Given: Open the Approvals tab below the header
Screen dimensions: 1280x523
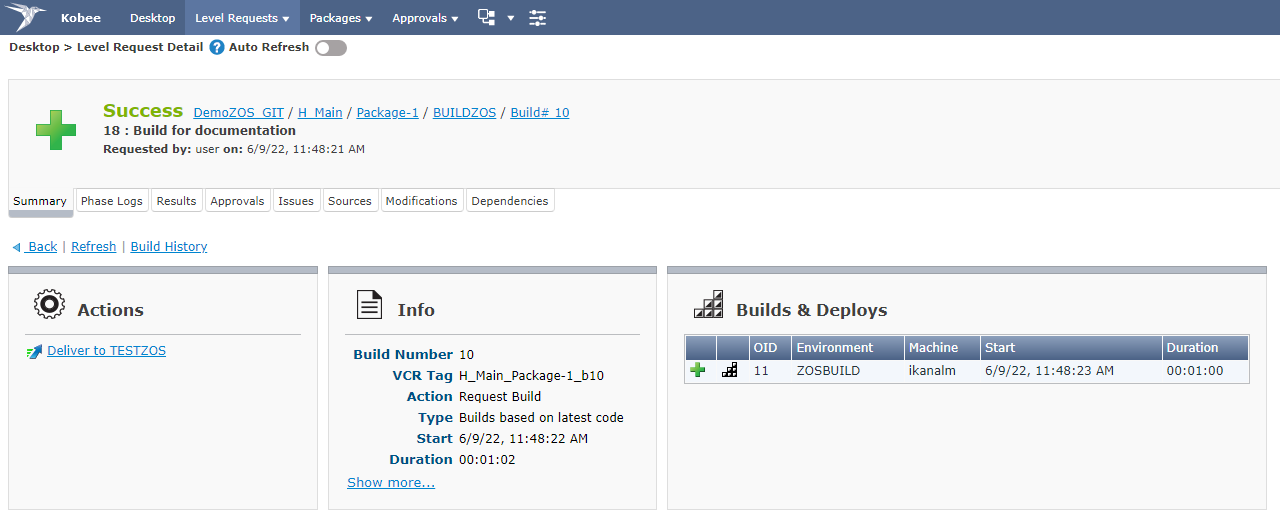Looking at the screenshot, I should point(237,201).
